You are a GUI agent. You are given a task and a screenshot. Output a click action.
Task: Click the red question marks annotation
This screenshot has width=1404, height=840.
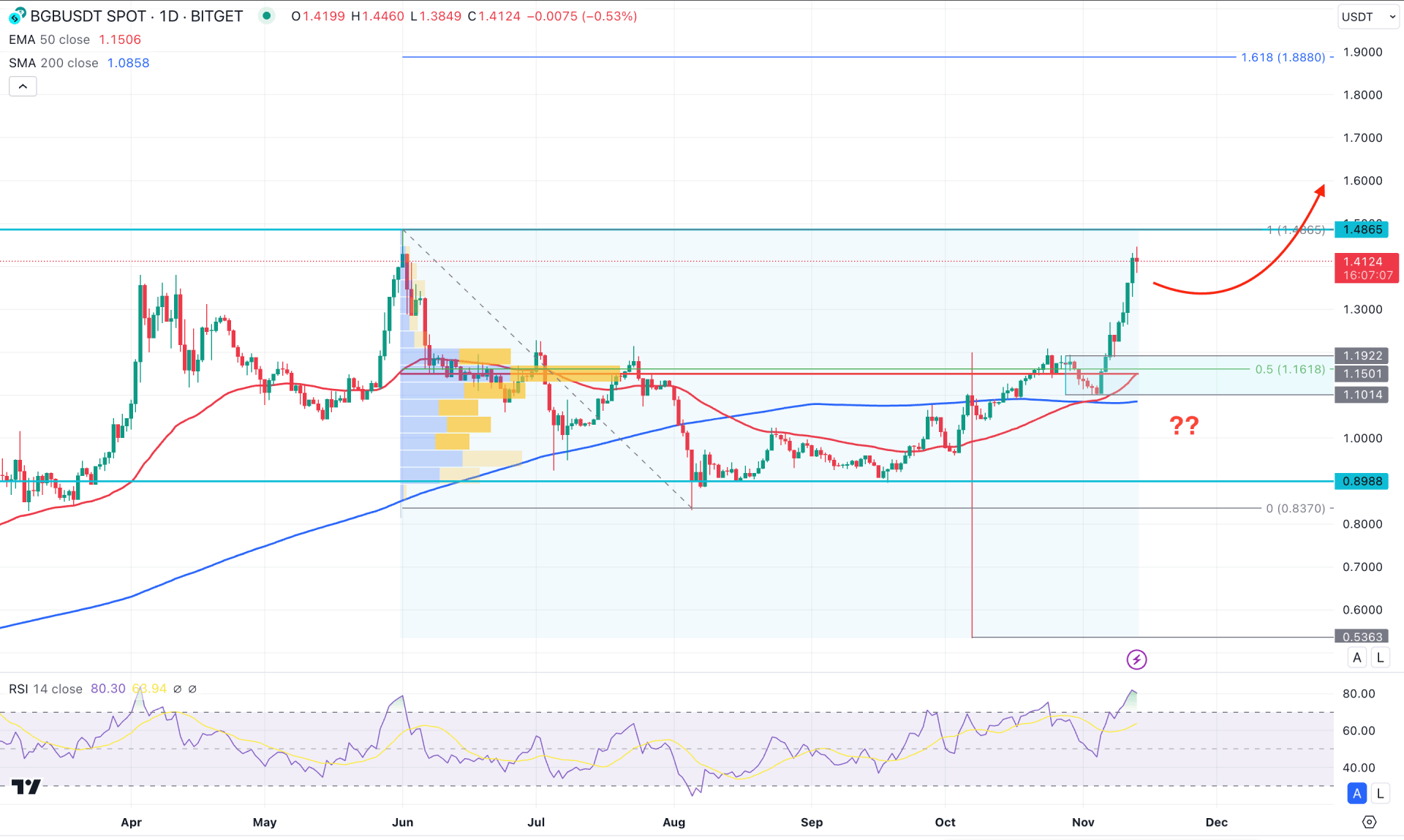tap(1184, 425)
